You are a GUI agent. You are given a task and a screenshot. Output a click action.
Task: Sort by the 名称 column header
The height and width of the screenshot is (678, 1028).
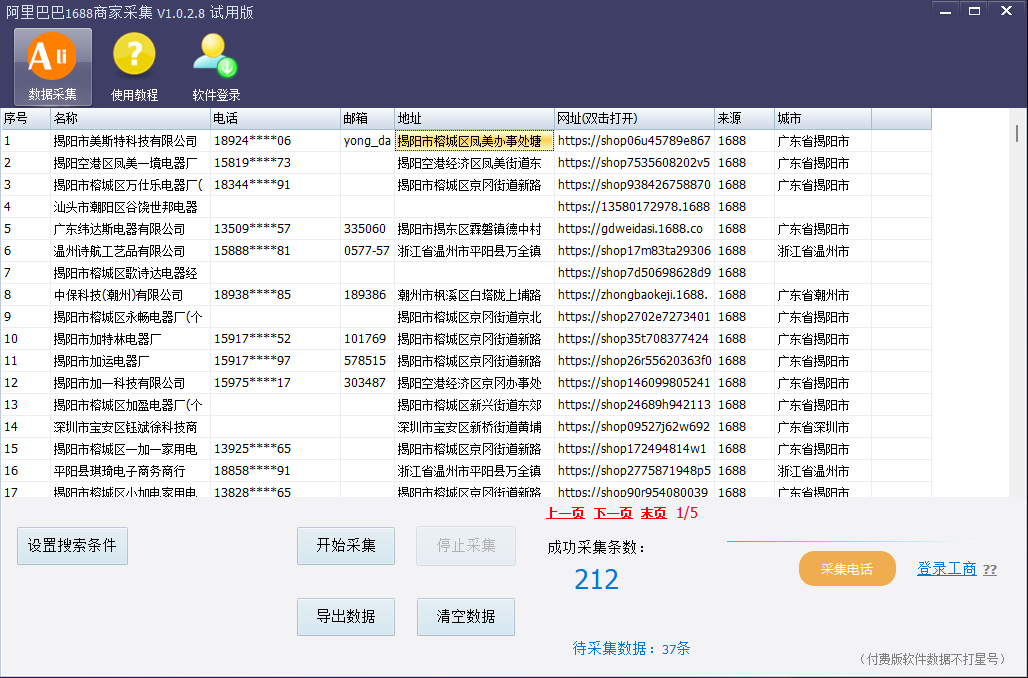coord(130,118)
